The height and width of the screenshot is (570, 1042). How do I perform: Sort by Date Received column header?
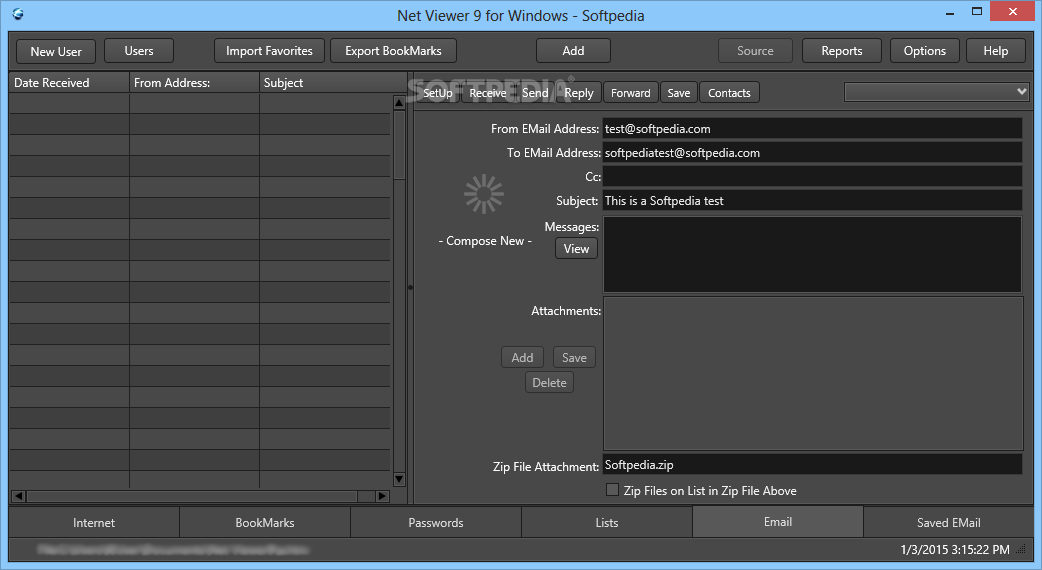69,82
